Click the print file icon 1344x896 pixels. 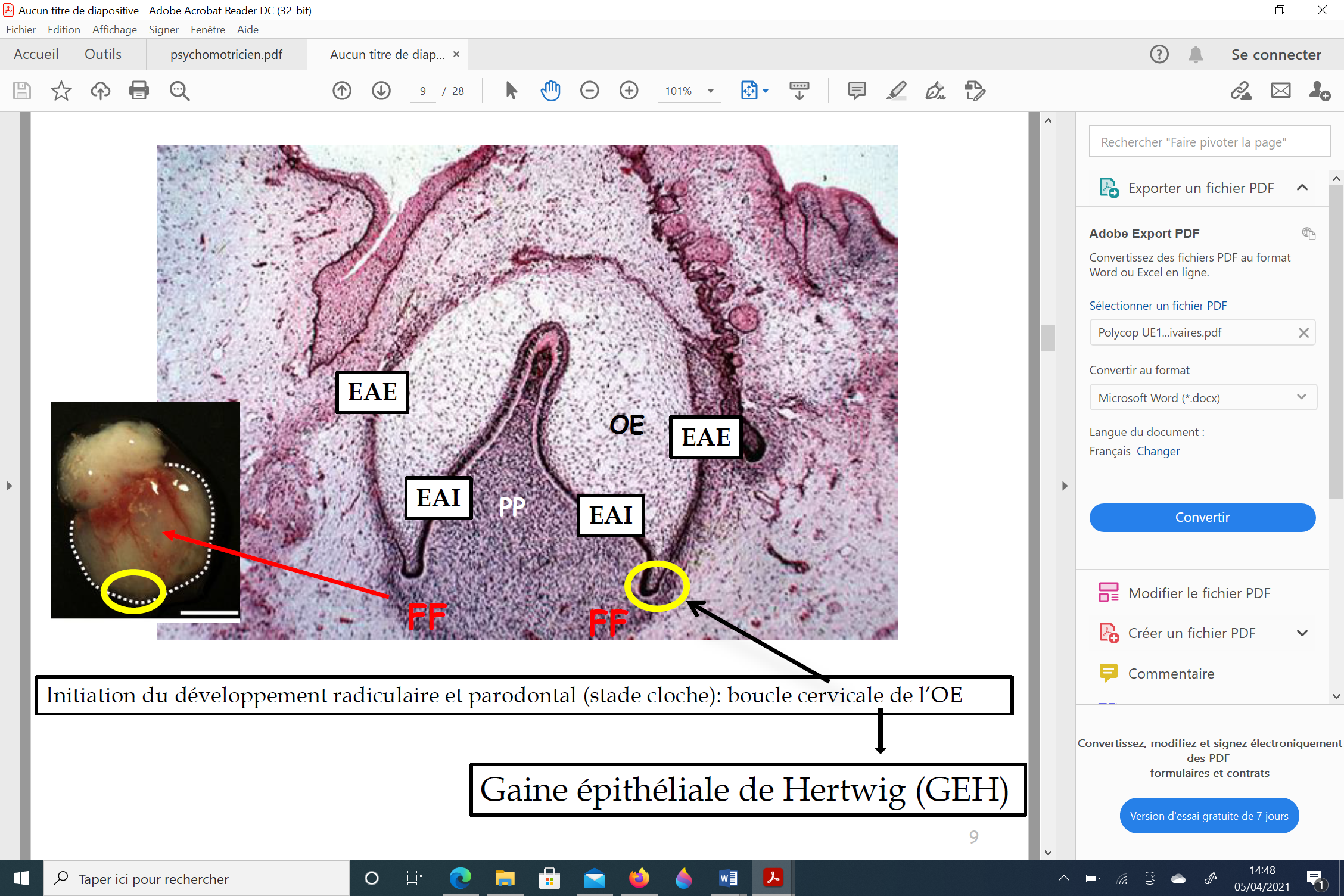tap(139, 91)
